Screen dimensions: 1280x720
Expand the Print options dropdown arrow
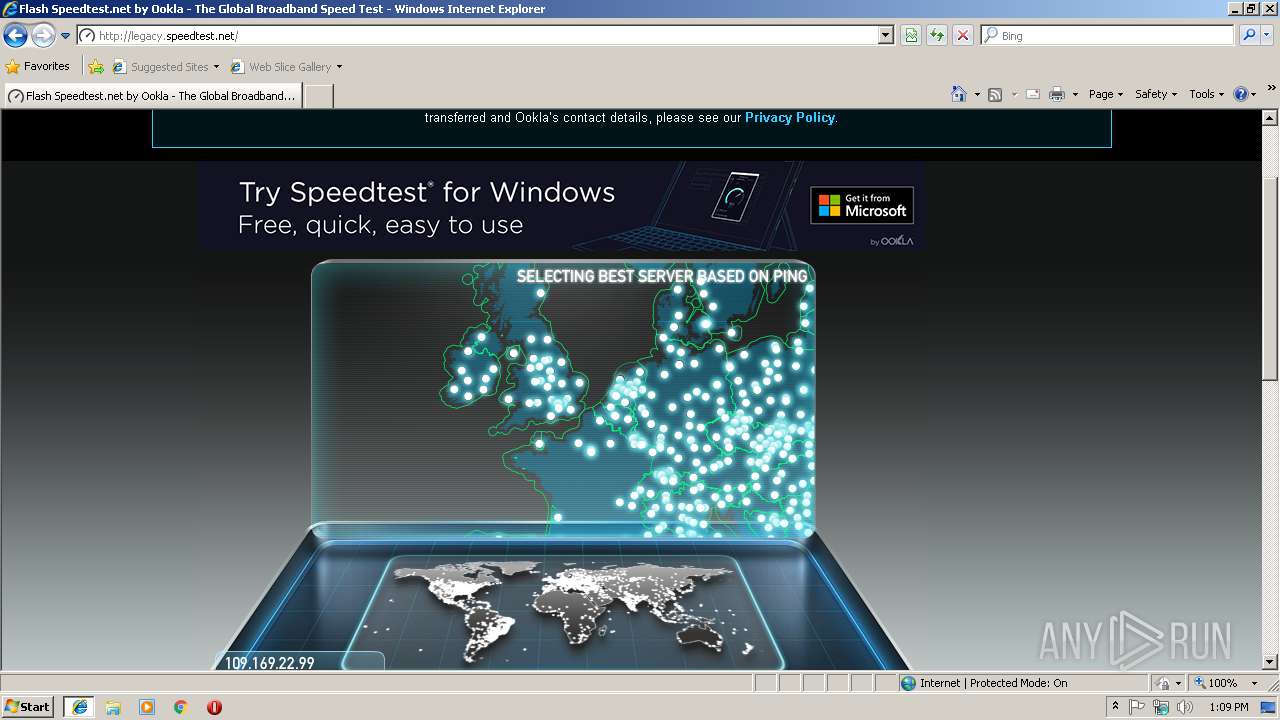point(1075,94)
